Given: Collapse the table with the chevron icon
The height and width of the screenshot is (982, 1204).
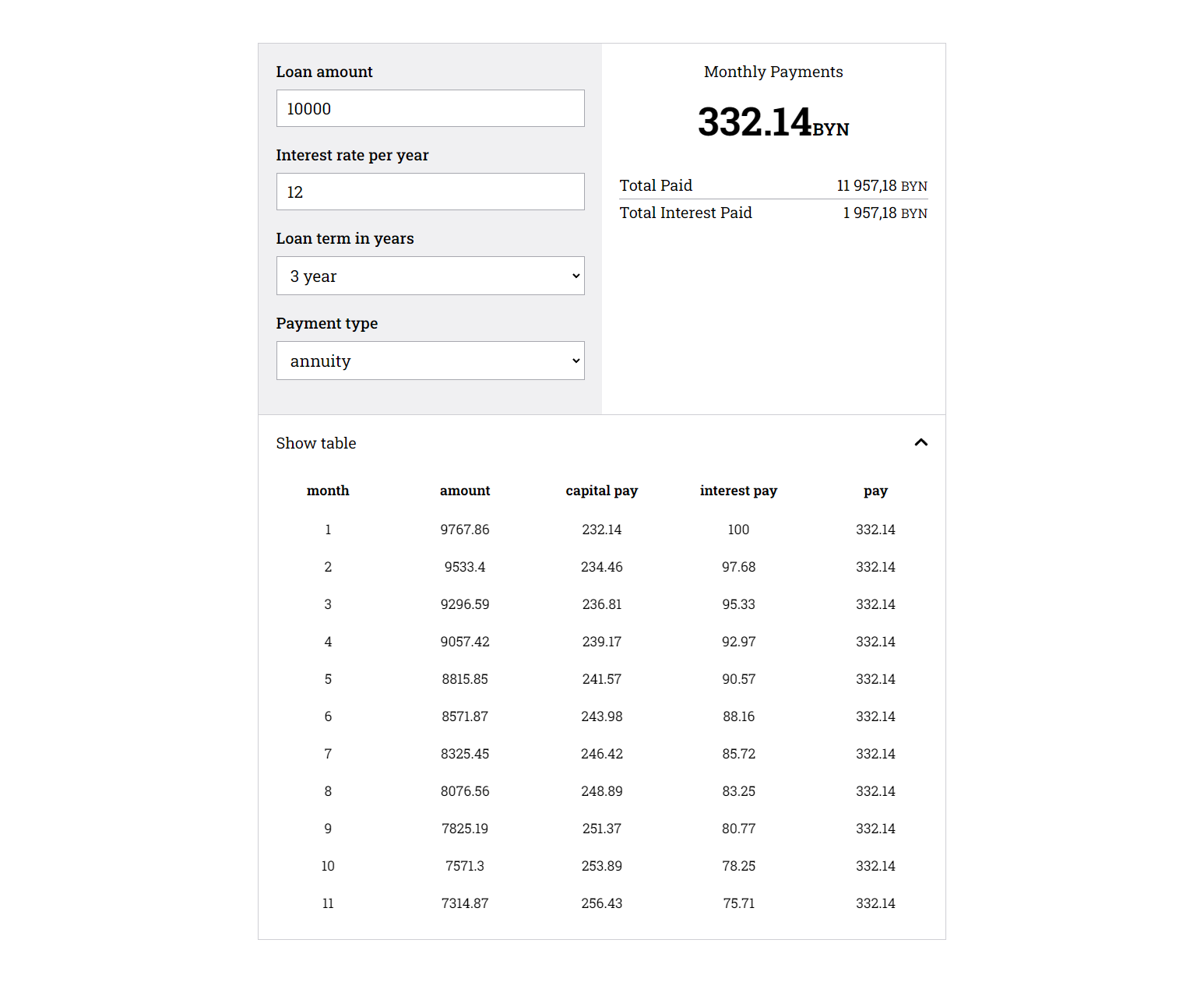Looking at the screenshot, I should [921, 442].
